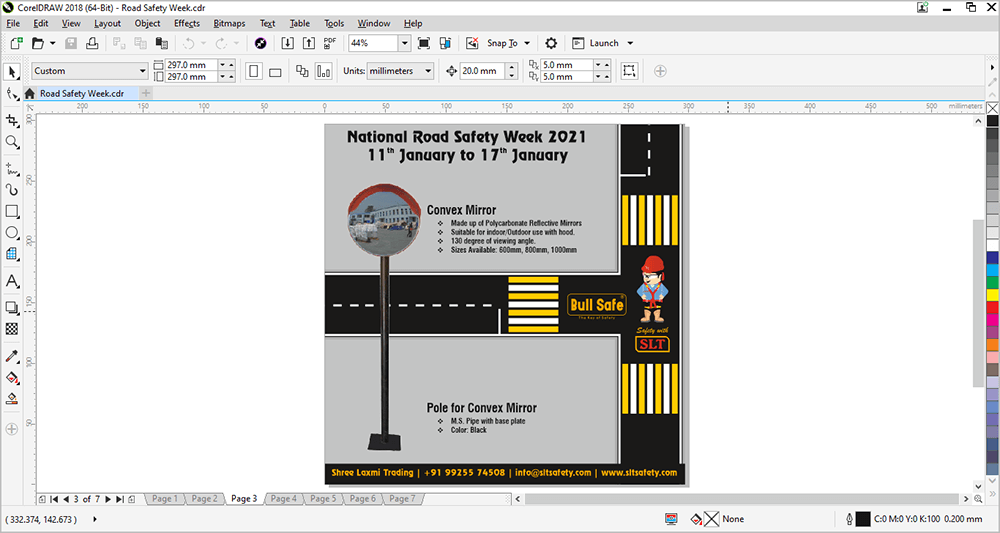Set page to landscape orientation
Screen dimensions: 1000x533
click(x=275, y=71)
